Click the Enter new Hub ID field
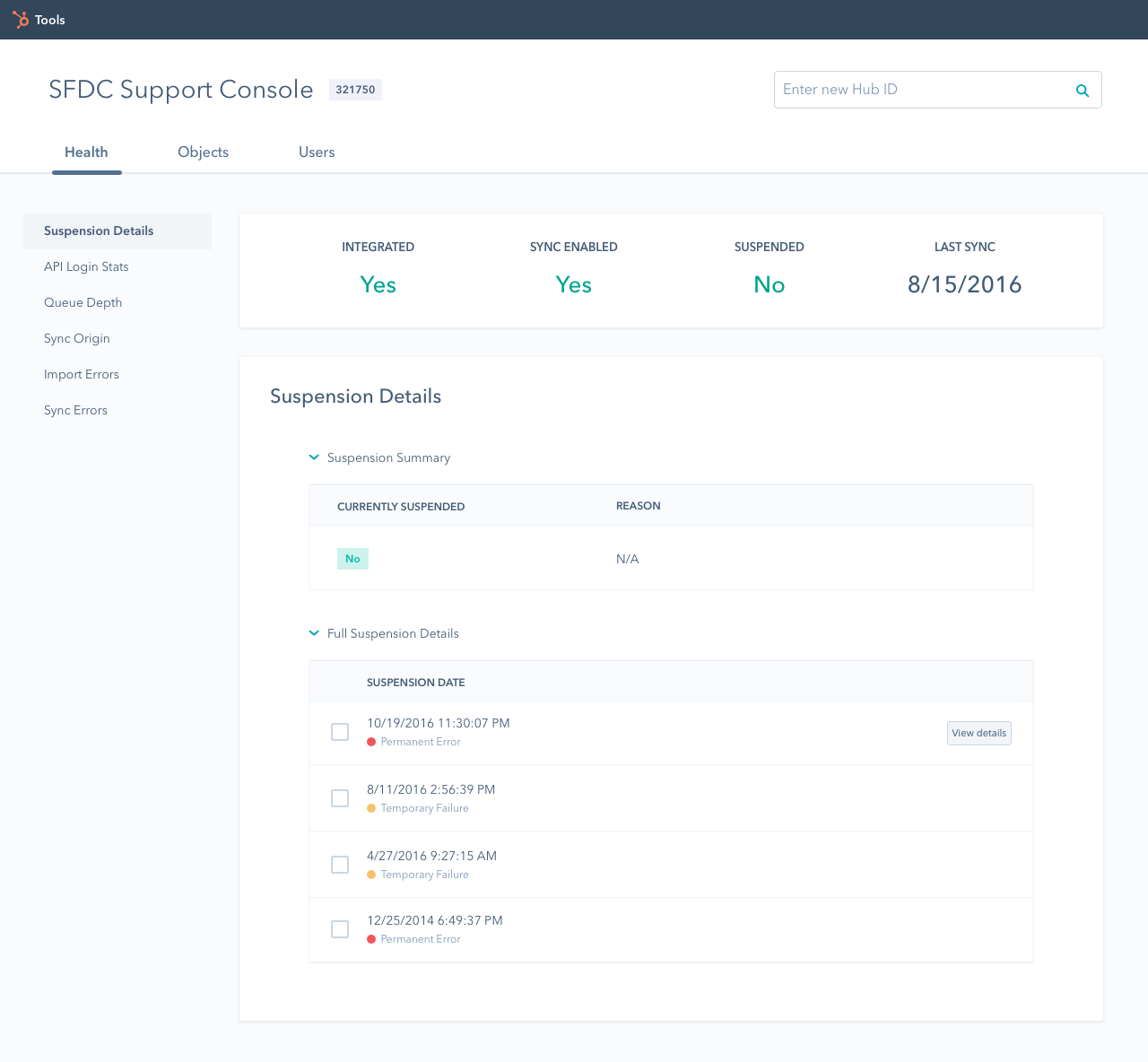This screenshot has height=1062, width=1148. [937, 90]
